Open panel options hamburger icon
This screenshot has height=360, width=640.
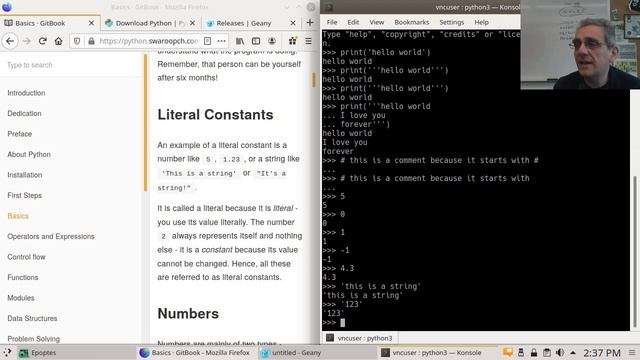tap(632, 353)
